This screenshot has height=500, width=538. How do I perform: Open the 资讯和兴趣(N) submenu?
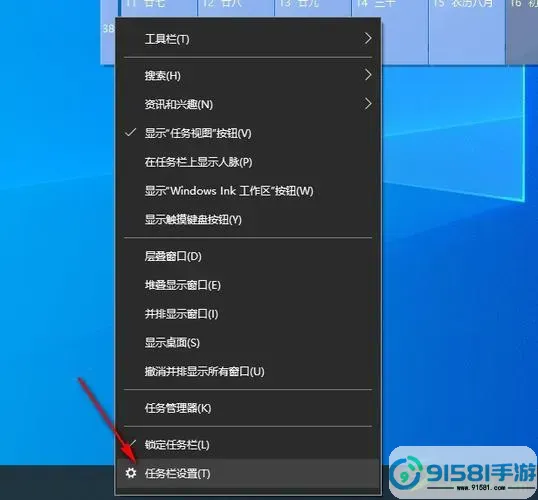click(x=248, y=104)
